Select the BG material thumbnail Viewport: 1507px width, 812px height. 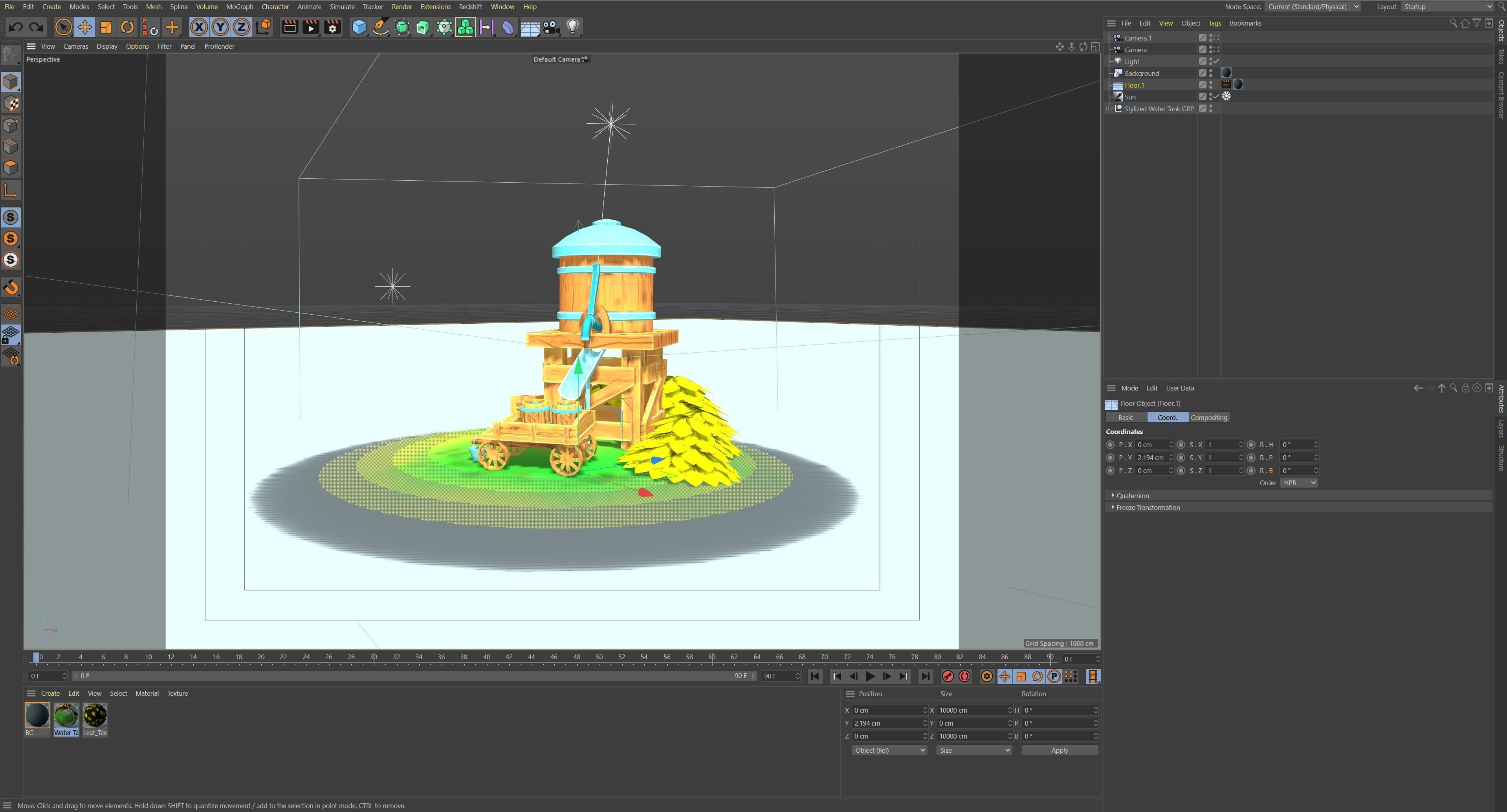(x=37, y=715)
